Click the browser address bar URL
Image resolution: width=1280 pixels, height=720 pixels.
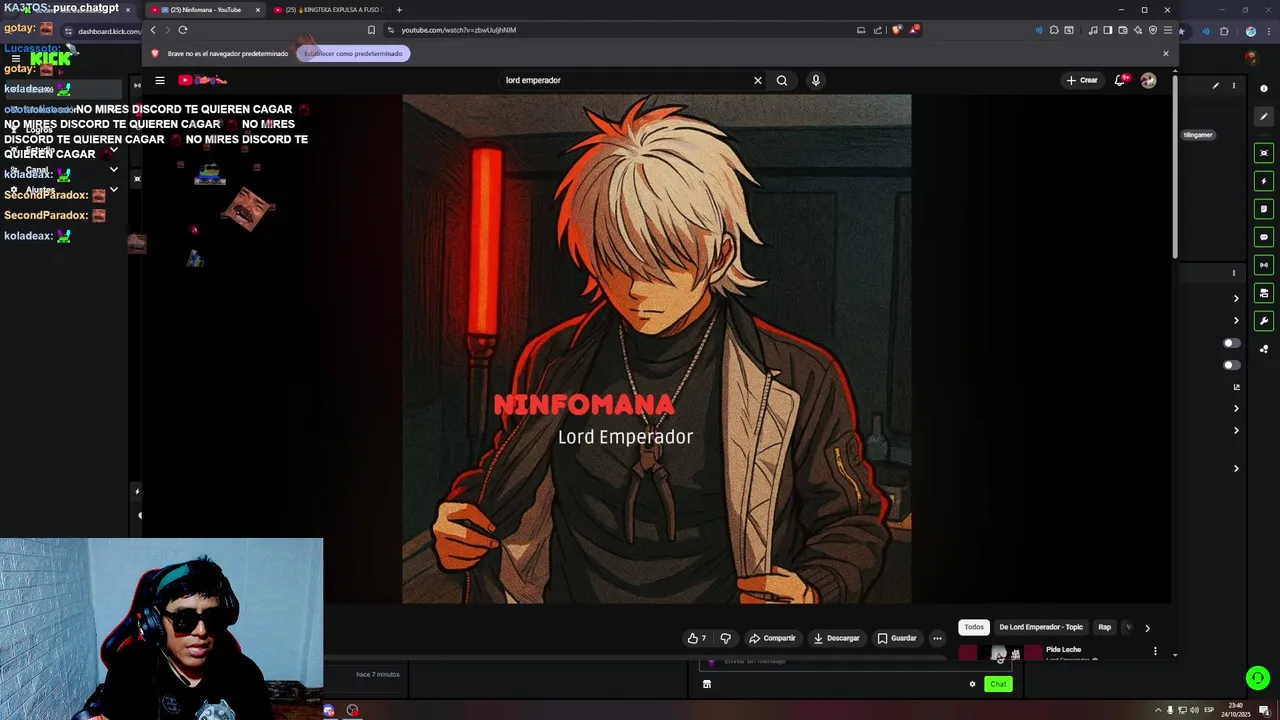459,30
